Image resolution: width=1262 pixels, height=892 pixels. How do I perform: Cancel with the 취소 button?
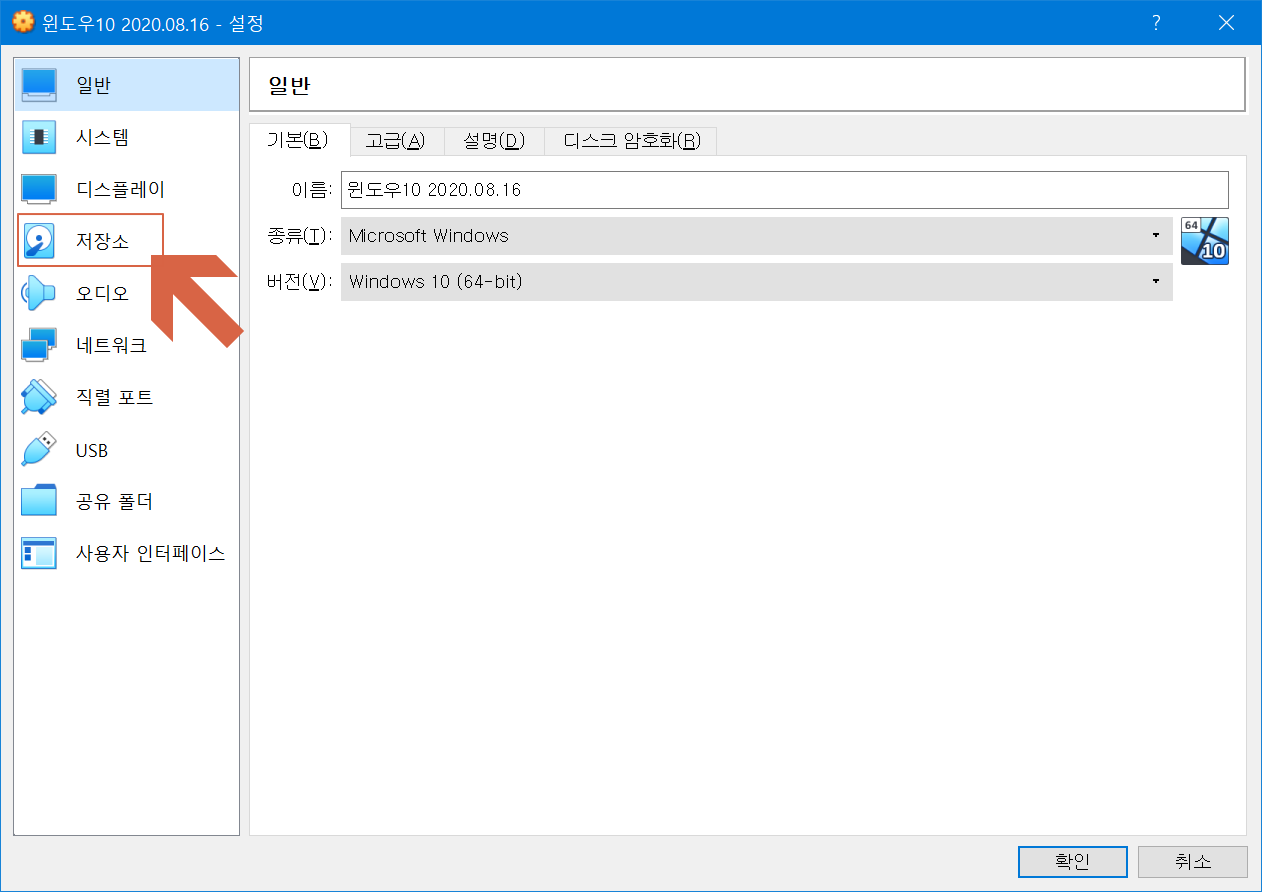coord(1193,861)
